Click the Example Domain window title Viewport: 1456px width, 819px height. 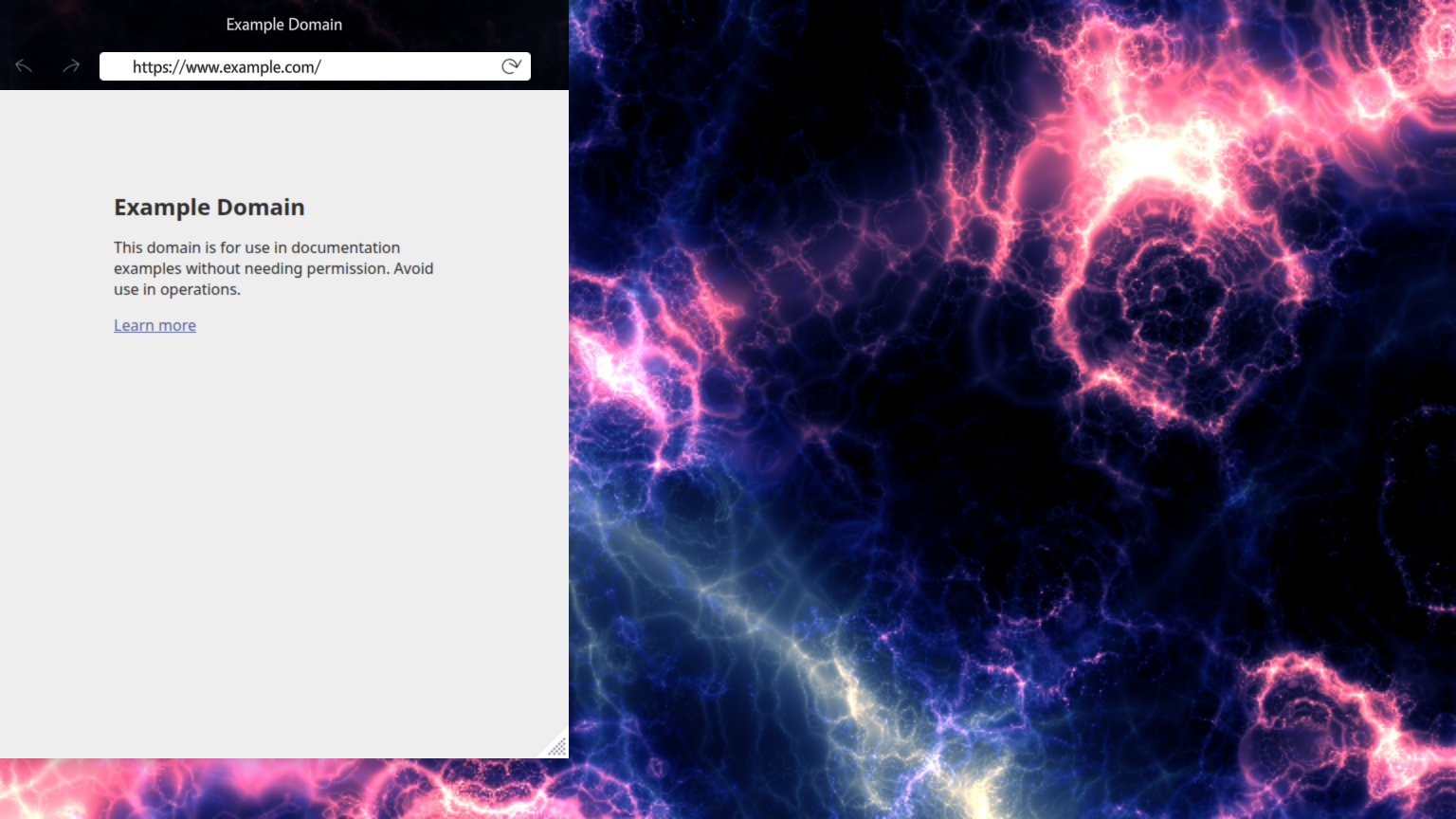pos(284,25)
